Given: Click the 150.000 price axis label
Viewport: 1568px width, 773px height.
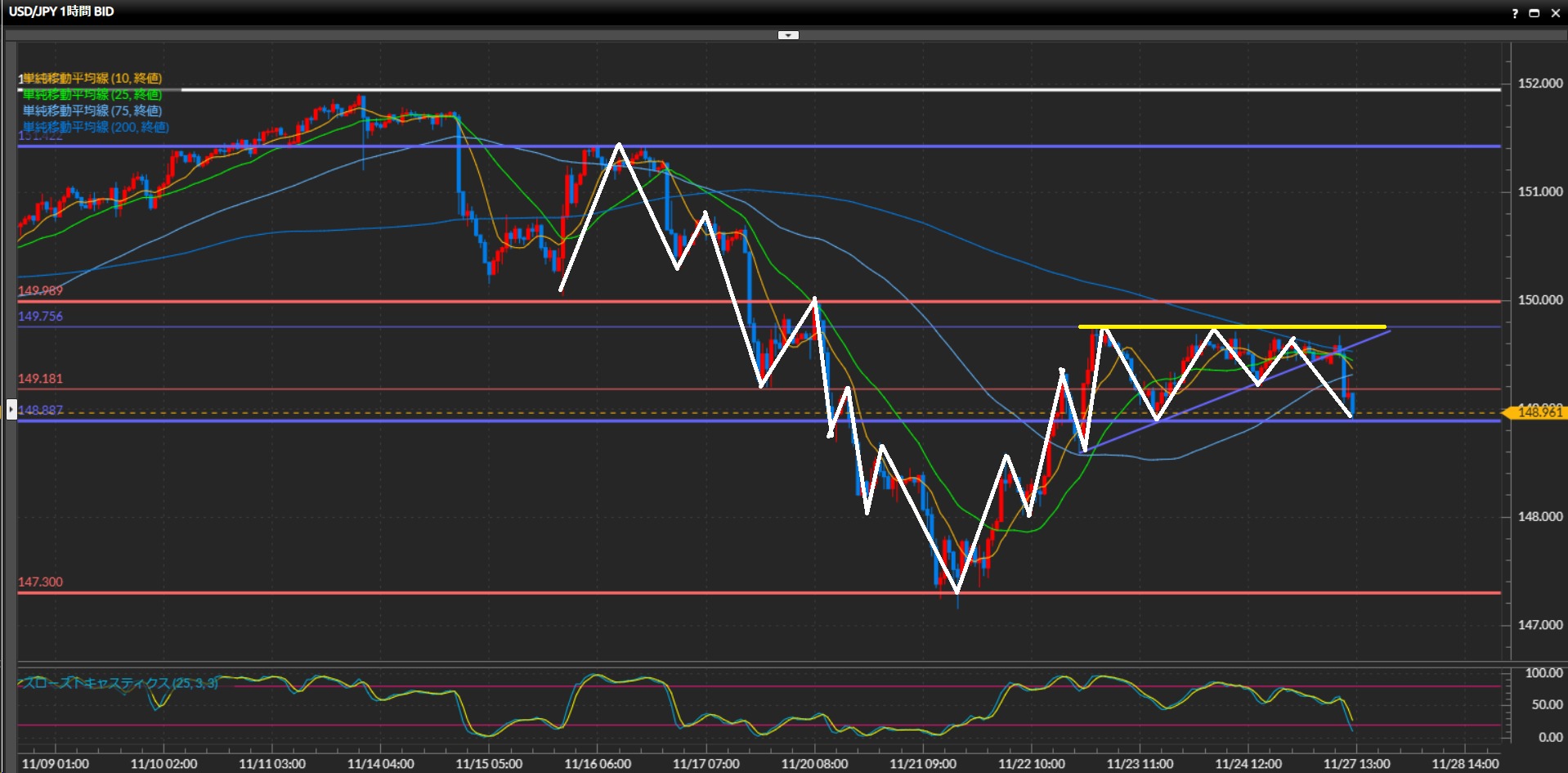Looking at the screenshot, I should [1539, 300].
